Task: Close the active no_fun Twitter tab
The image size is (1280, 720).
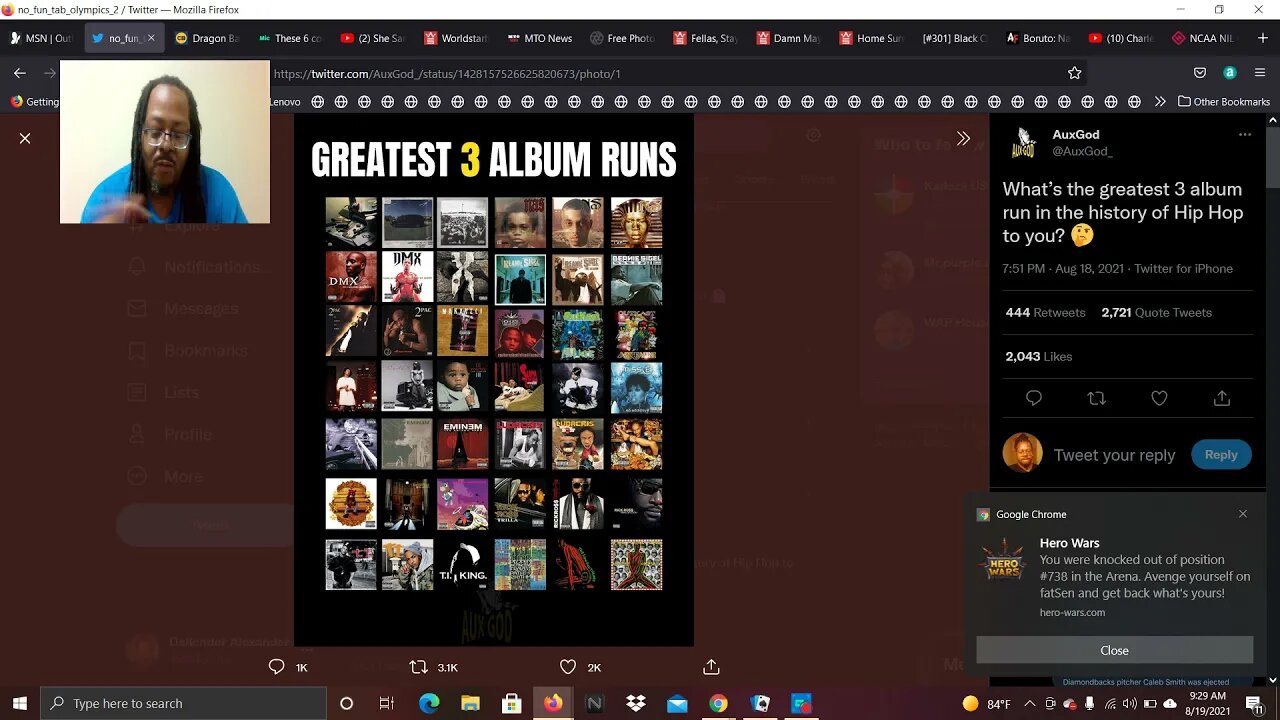Action: [x=151, y=38]
